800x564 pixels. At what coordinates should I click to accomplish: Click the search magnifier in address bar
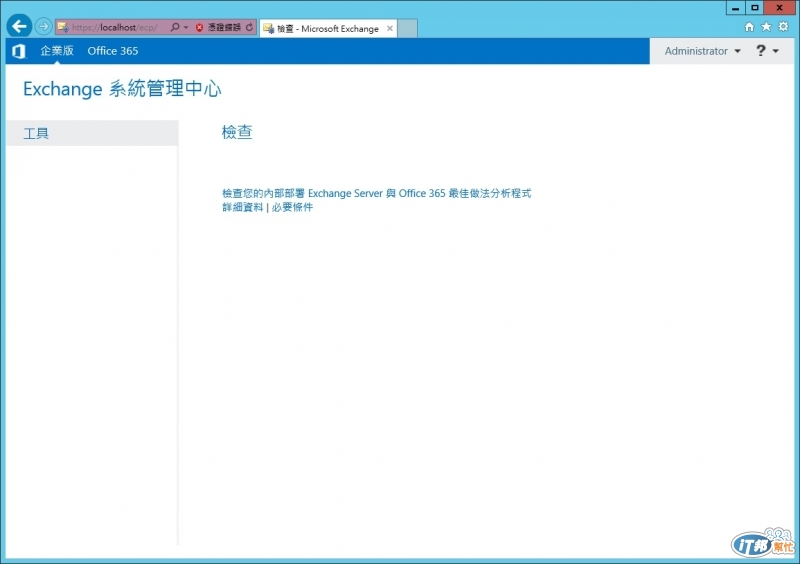tap(174, 27)
